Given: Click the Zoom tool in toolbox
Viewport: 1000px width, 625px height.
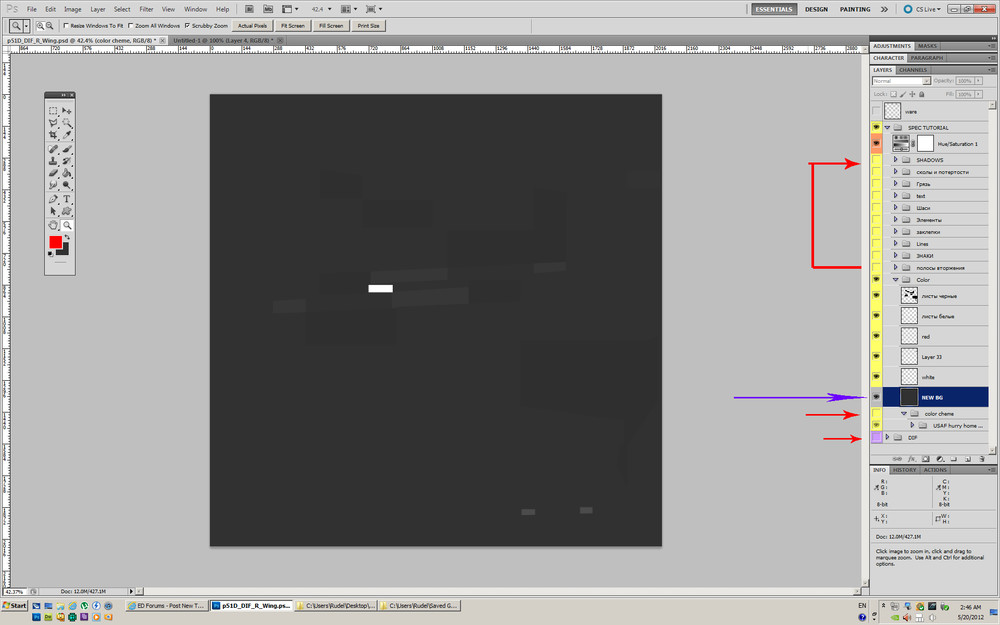Looking at the screenshot, I should pyautogui.click(x=66, y=225).
